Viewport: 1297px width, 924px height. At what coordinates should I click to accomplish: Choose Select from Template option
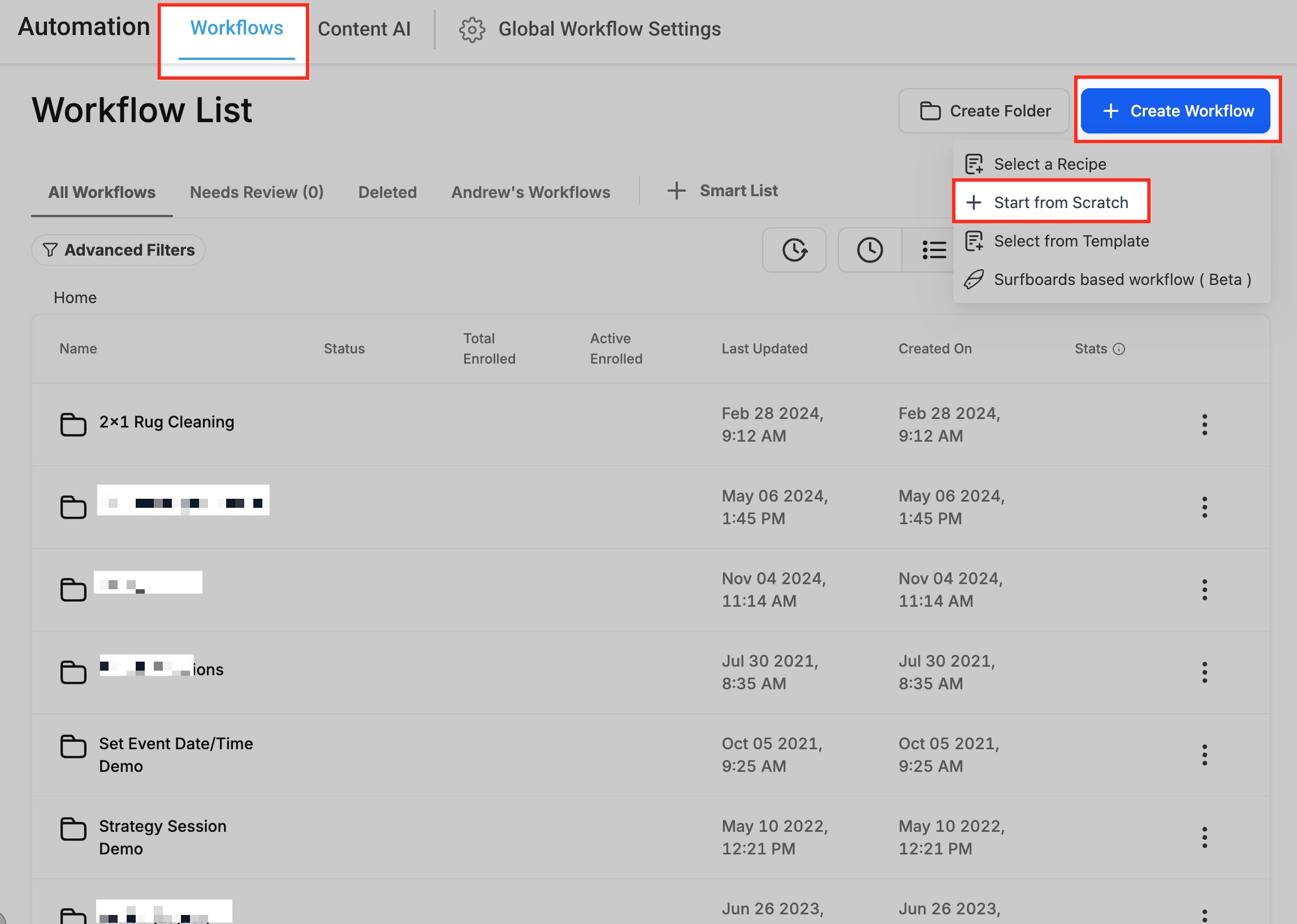[x=1071, y=241]
